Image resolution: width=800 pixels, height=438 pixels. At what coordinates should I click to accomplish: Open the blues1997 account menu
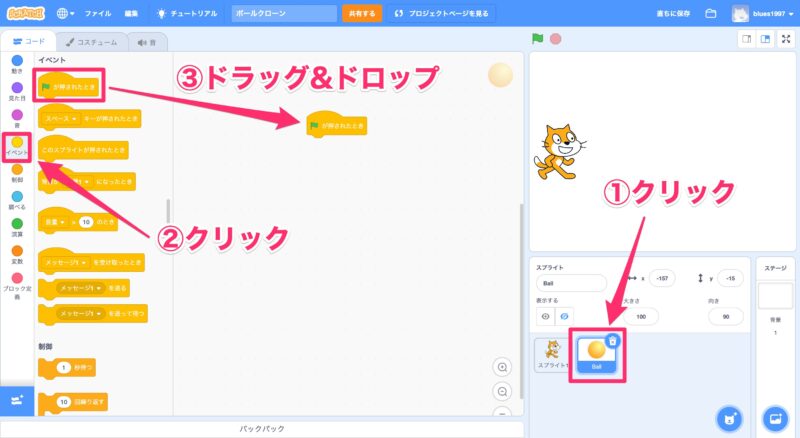coord(766,14)
